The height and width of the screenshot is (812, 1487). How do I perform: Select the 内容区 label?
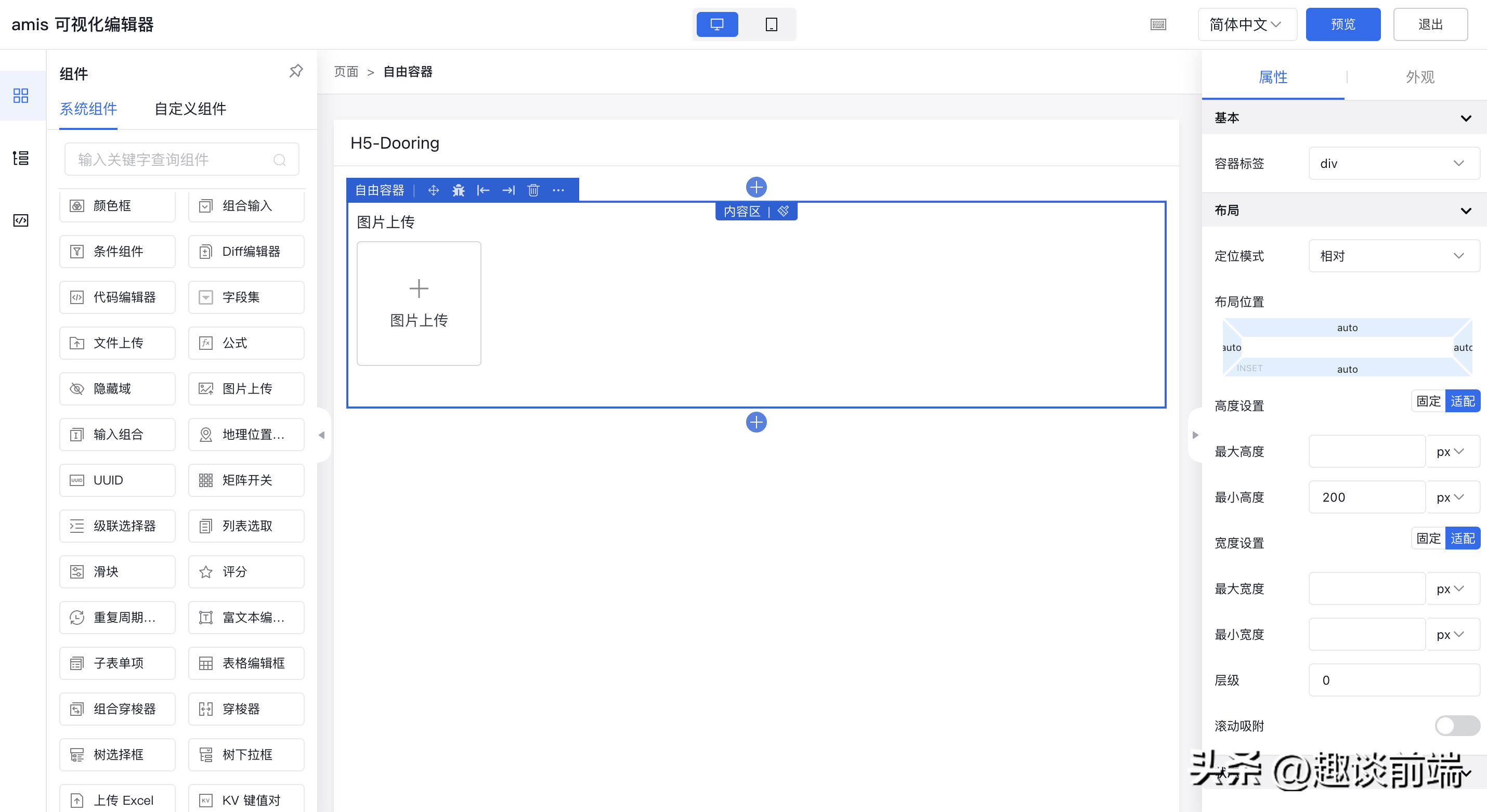click(742, 211)
